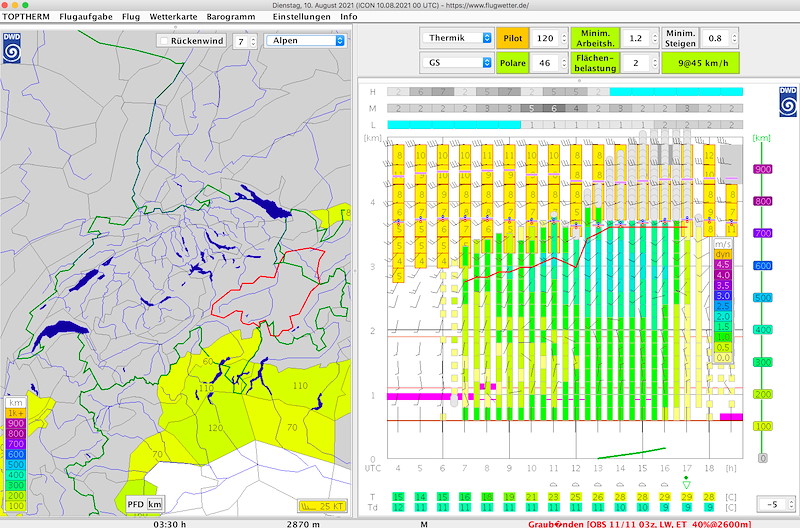Click the stepper arrows for Pilot weight 120
The width and height of the screenshot is (800, 528).
tap(564, 38)
